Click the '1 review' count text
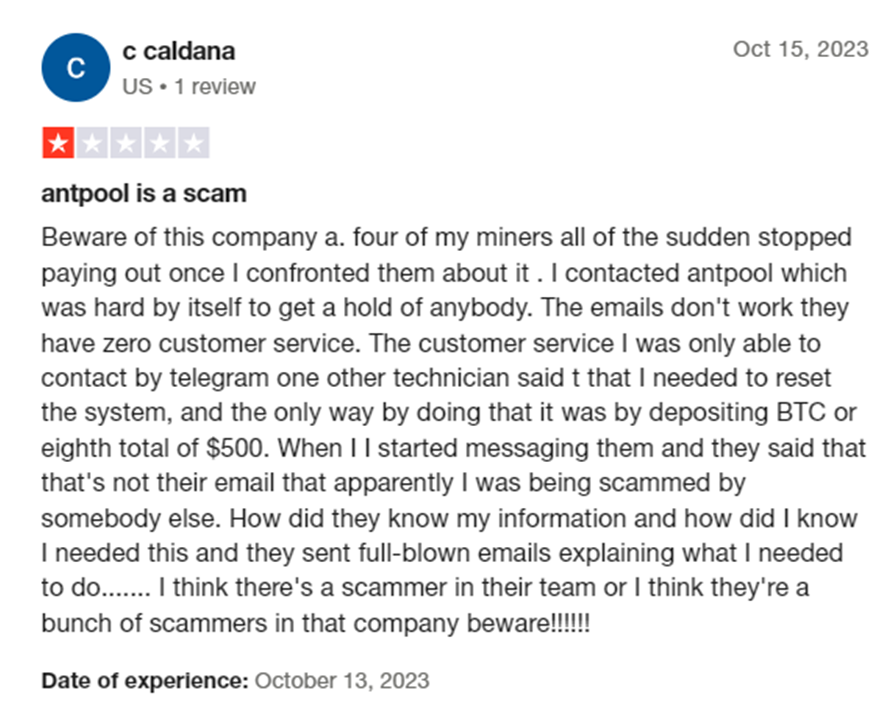The height and width of the screenshot is (705, 882). 215,87
